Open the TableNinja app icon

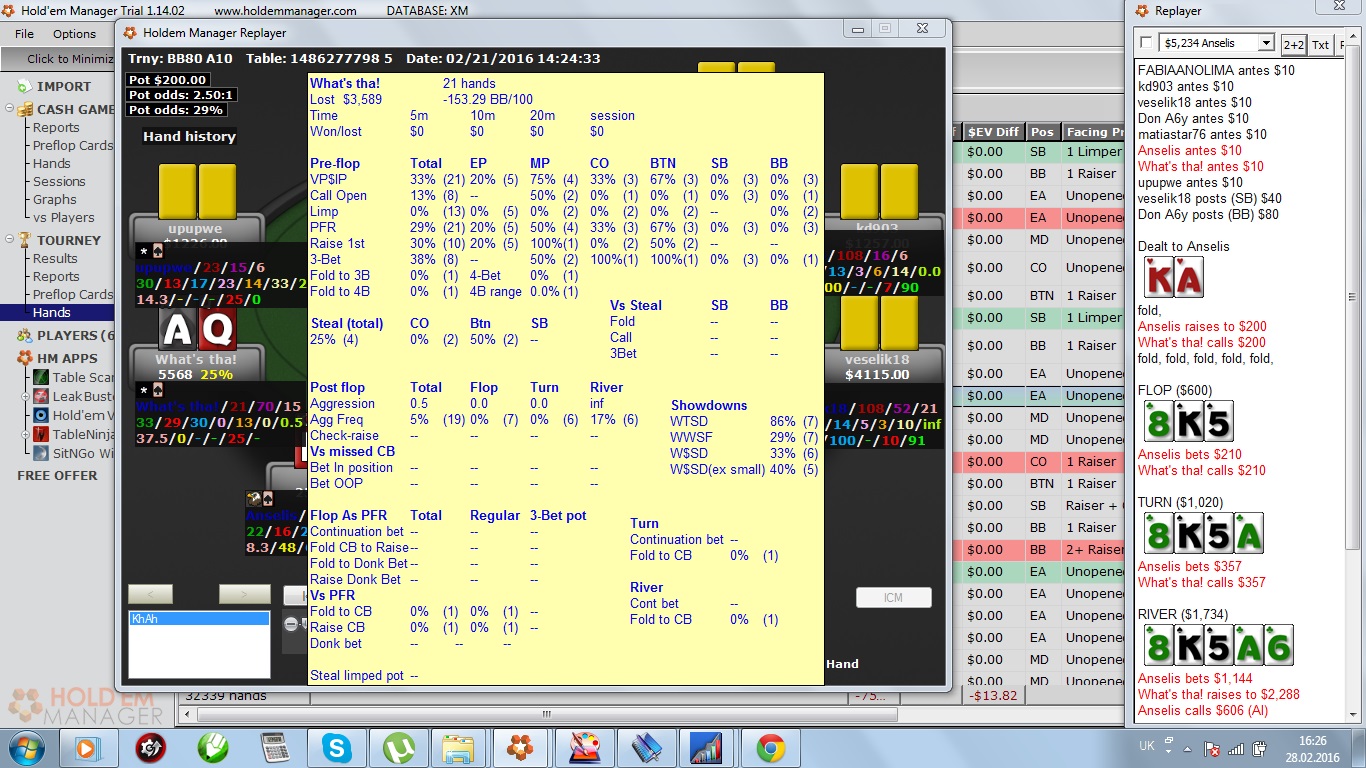coord(41,434)
